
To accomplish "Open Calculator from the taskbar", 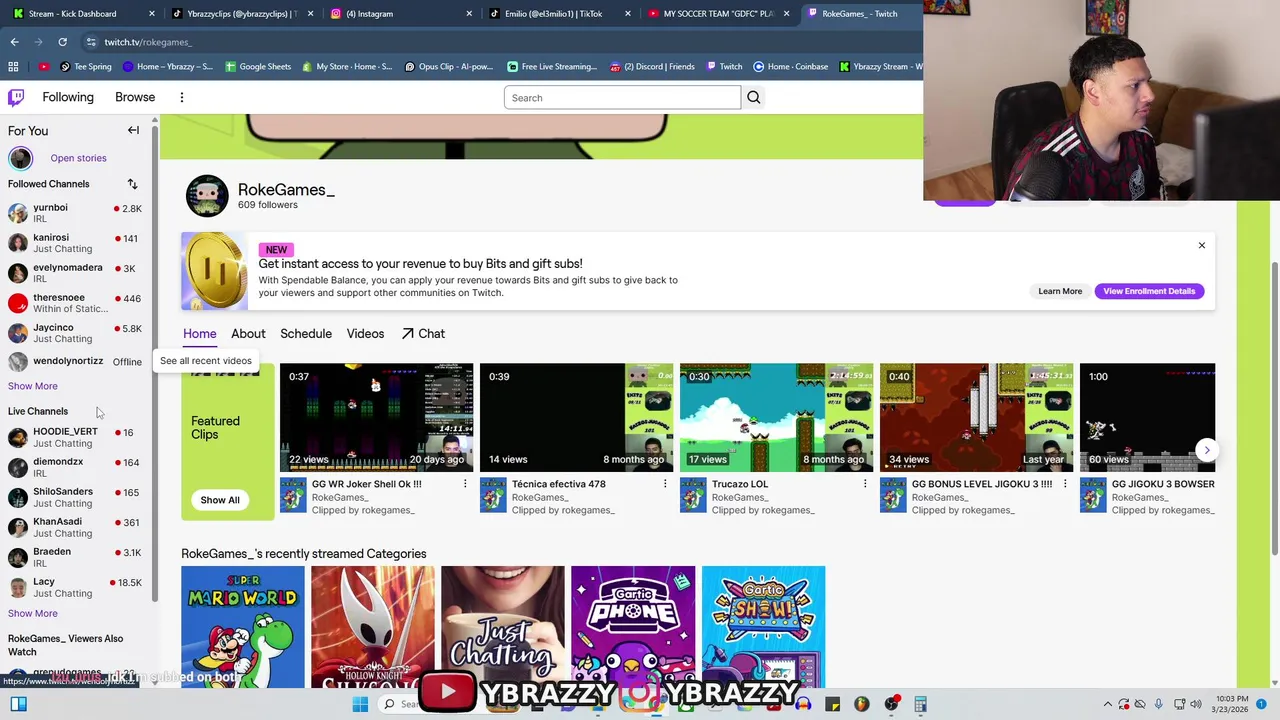I will coord(920,704).
